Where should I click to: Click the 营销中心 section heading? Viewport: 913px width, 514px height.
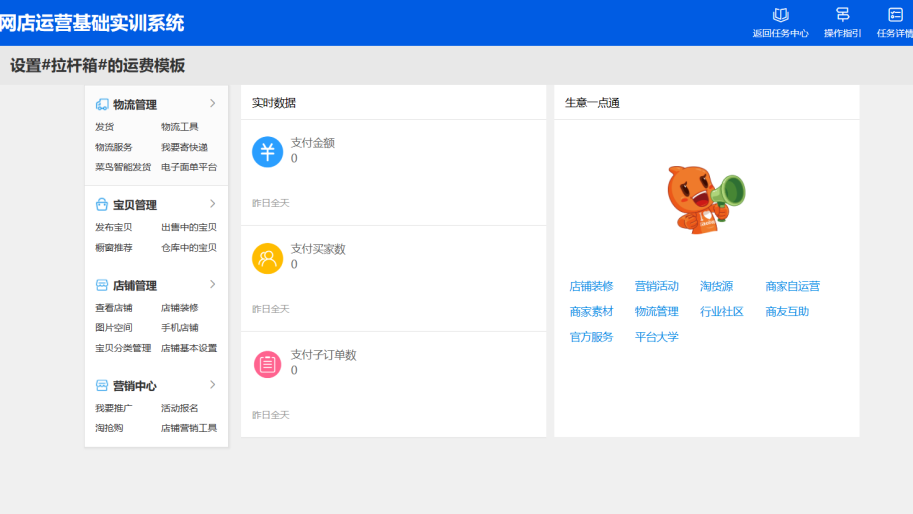pyautogui.click(x=135, y=386)
